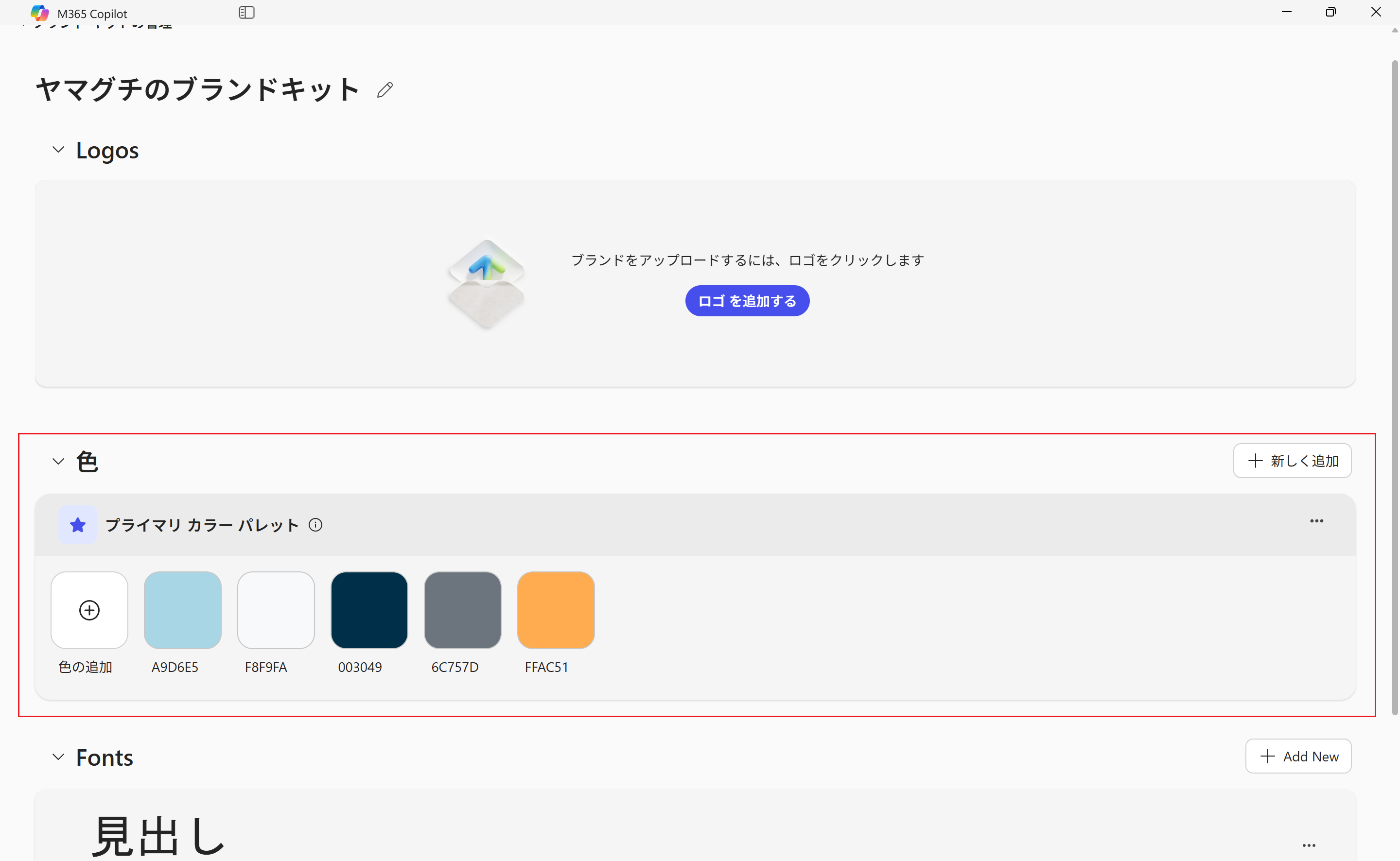Image resolution: width=1400 pixels, height=861 pixels.
Task: Open the info tooltip next to プライマリ カラー パレット
Action: coord(315,524)
